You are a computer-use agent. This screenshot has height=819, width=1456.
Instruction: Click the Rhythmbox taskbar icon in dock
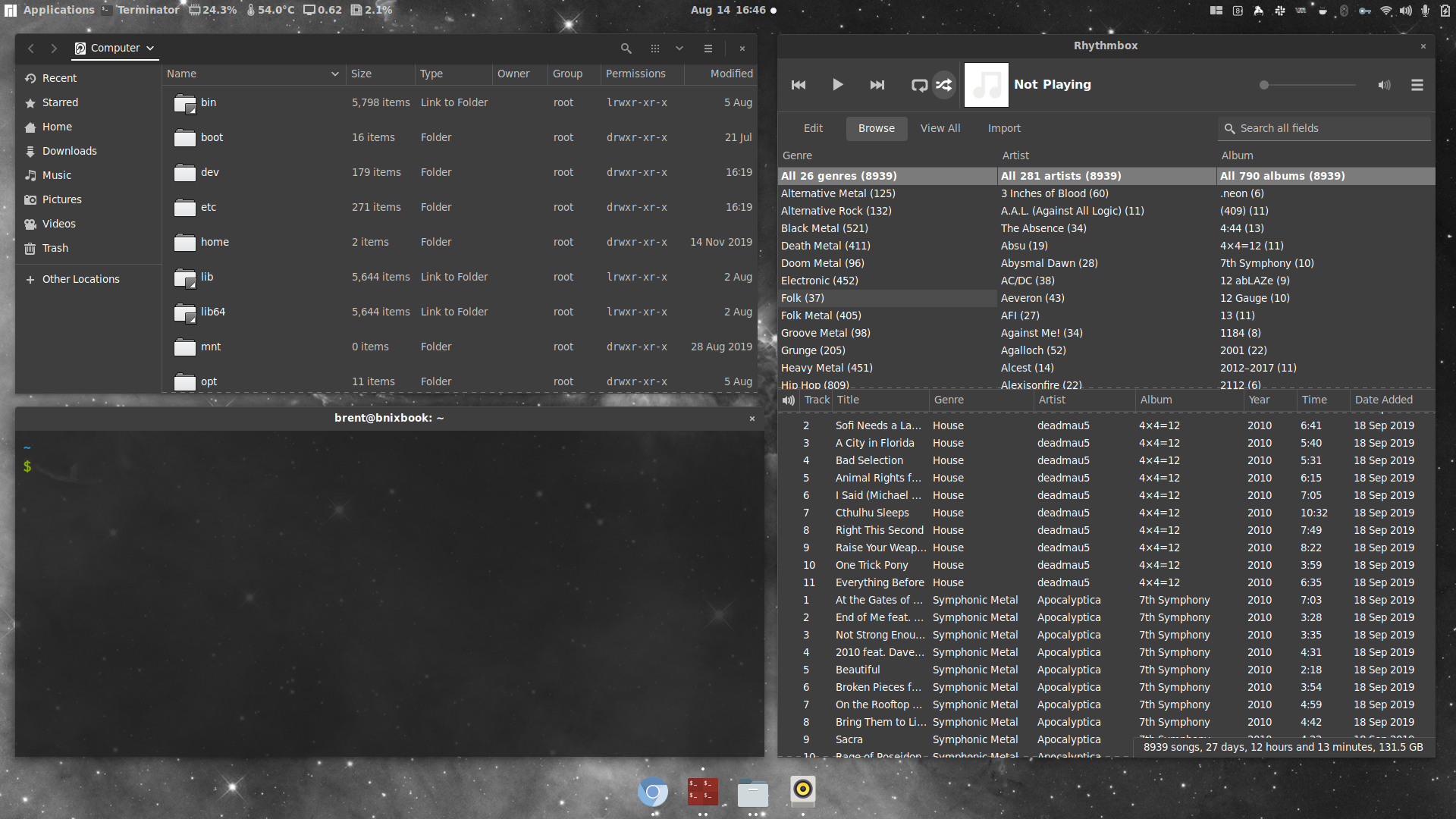click(x=802, y=790)
